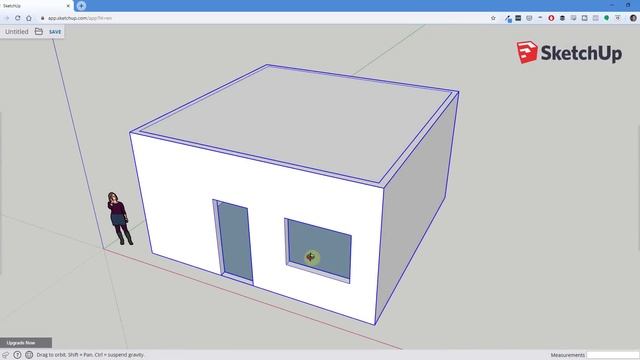Image resolution: width=640 pixels, height=360 pixels.
Task: Click the woman scale figure
Action: click(120, 218)
